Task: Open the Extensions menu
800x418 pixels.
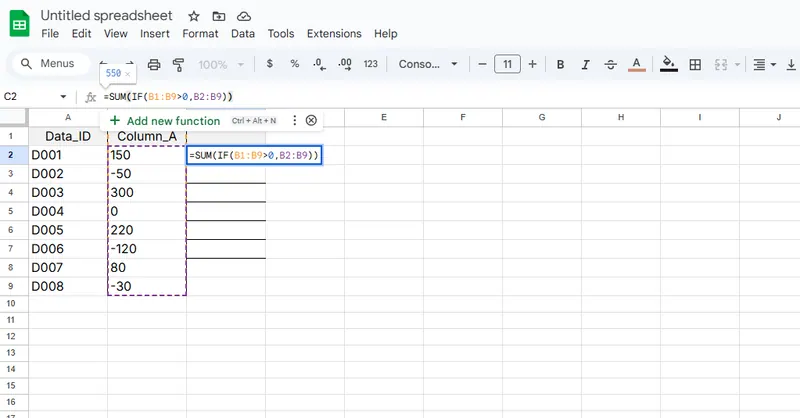Action: pyautogui.click(x=334, y=33)
